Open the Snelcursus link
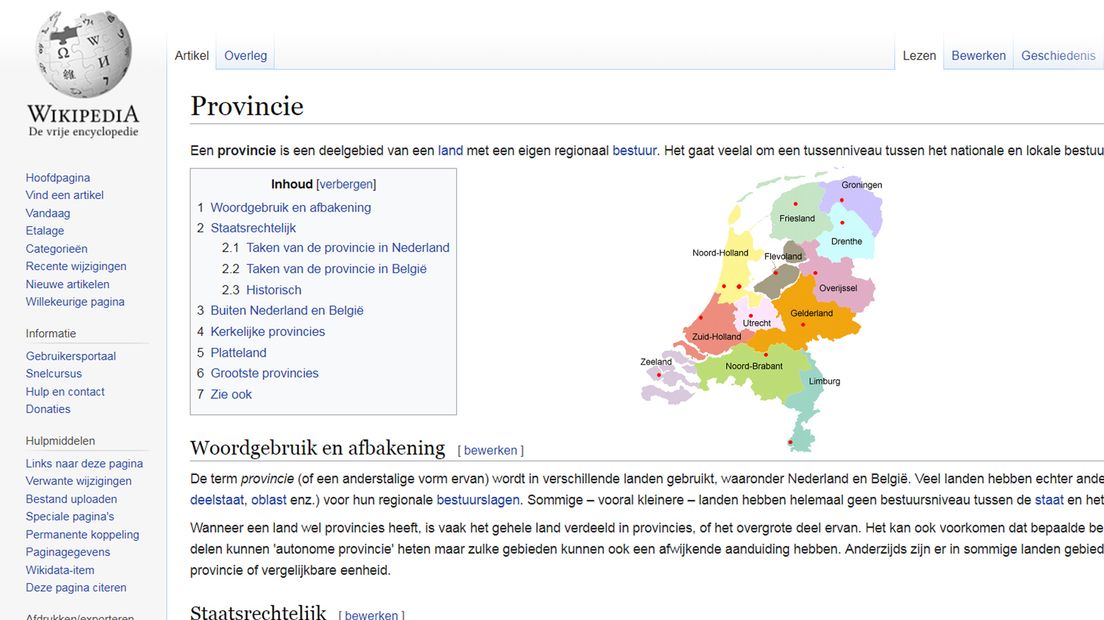The width and height of the screenshot is (1104, 620). [54, 374]
